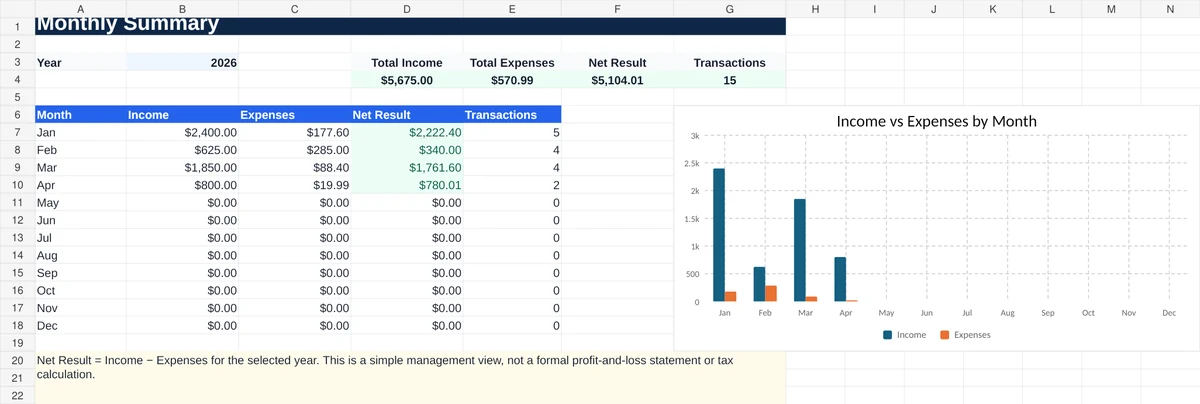Select row 12 header

coord(17,220)
